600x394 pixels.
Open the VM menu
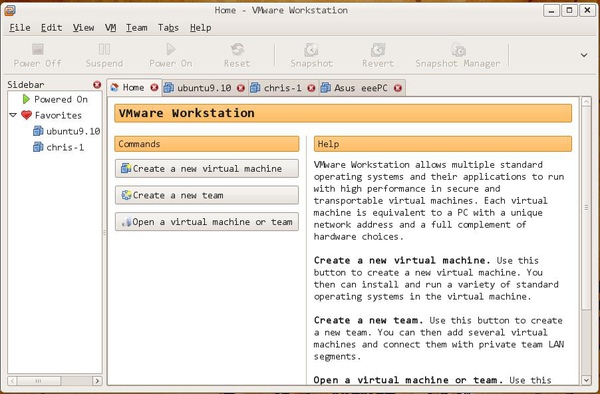pos(111,28)
